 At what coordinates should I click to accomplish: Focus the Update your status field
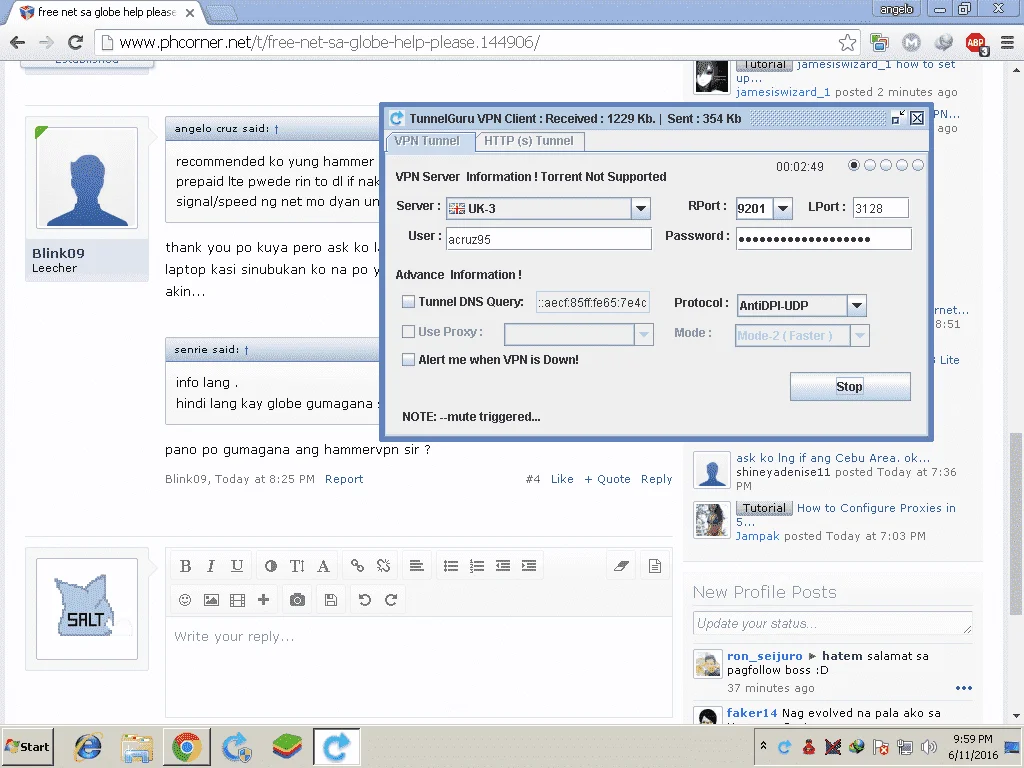[x=833, y=624]
